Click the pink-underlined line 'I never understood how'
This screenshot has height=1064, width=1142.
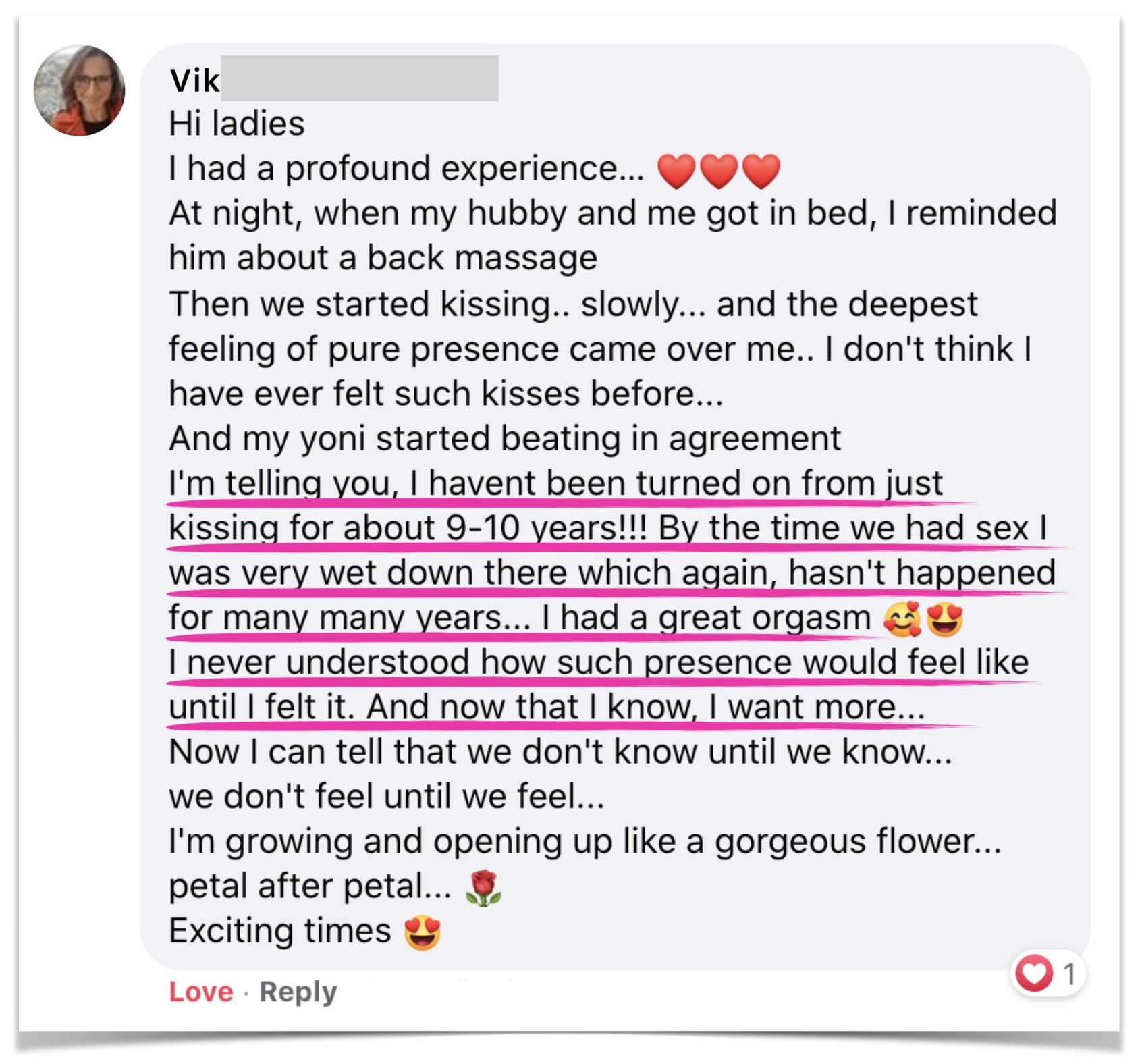(x=598, y=662)
